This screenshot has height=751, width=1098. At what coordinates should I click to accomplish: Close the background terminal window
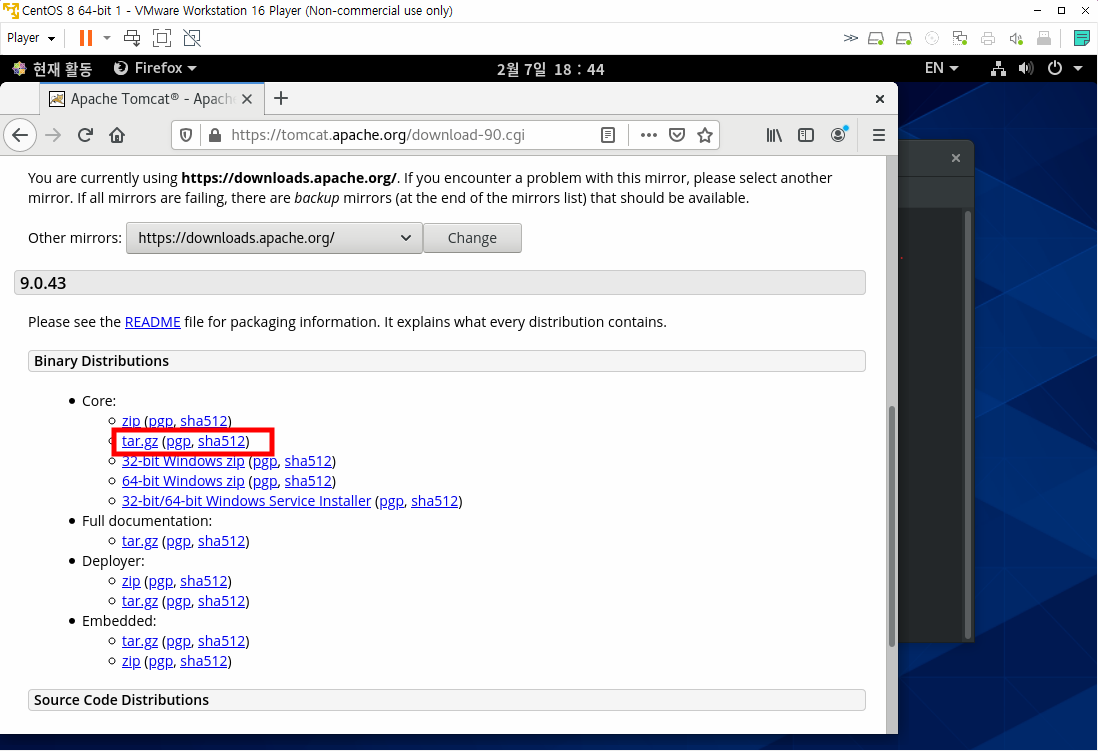956,158
